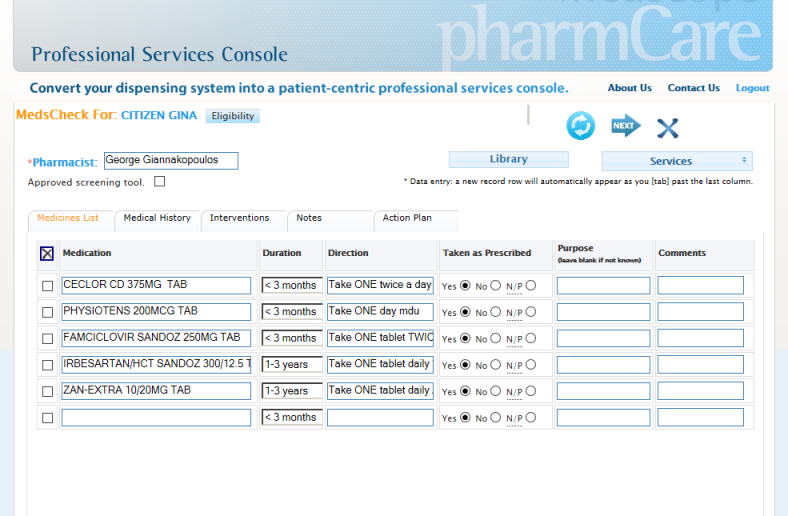Screen dimensions: 788x516
Task: Open the Services dropdown
Action: (x=676, y=161)
